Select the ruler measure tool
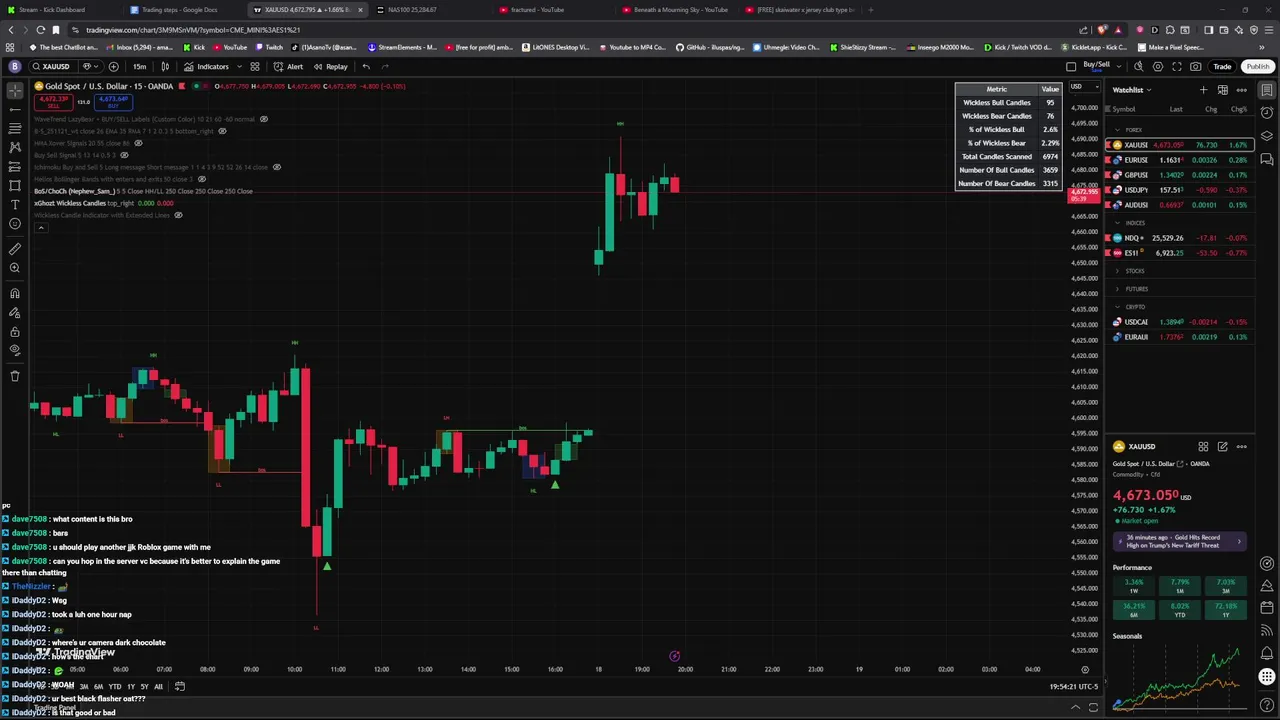 [15, 249]
